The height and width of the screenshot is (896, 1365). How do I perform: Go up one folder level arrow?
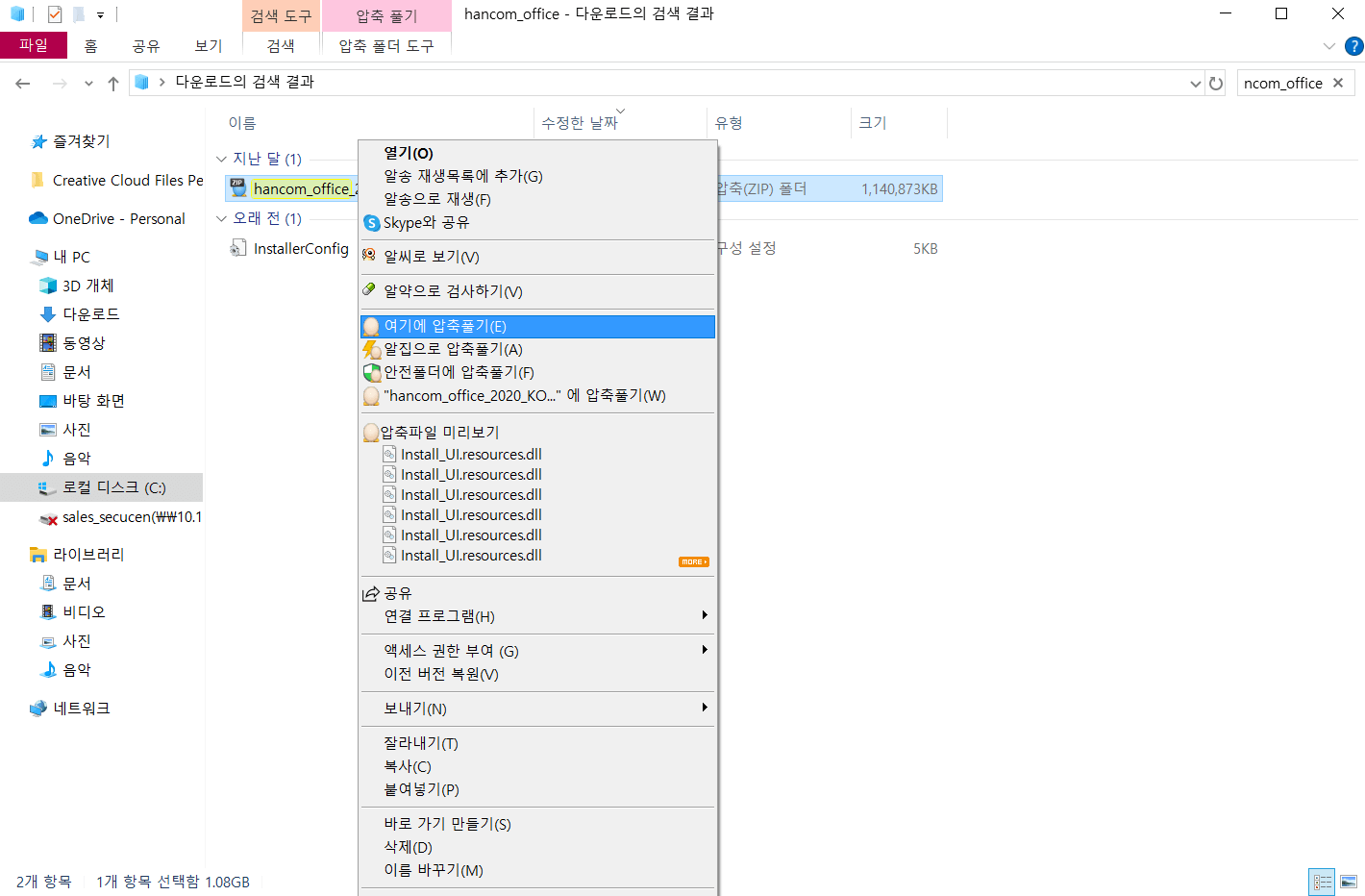[113, 84]
